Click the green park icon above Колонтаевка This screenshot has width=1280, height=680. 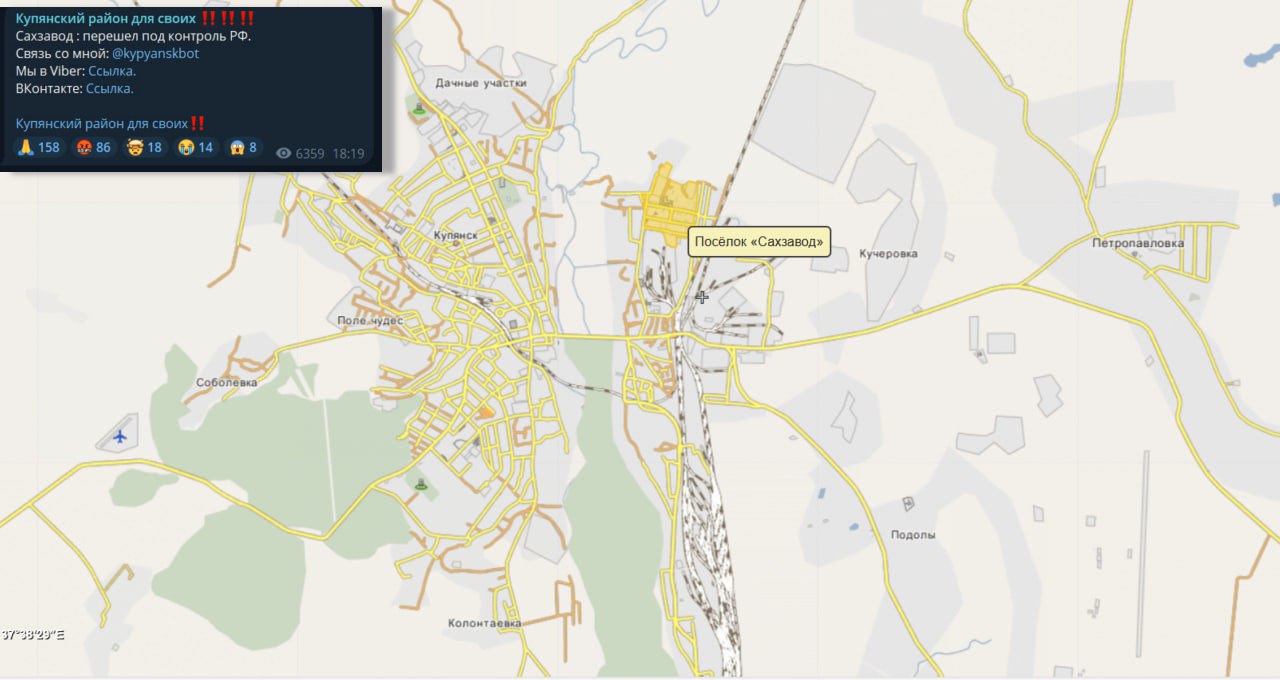click(420, 484)
